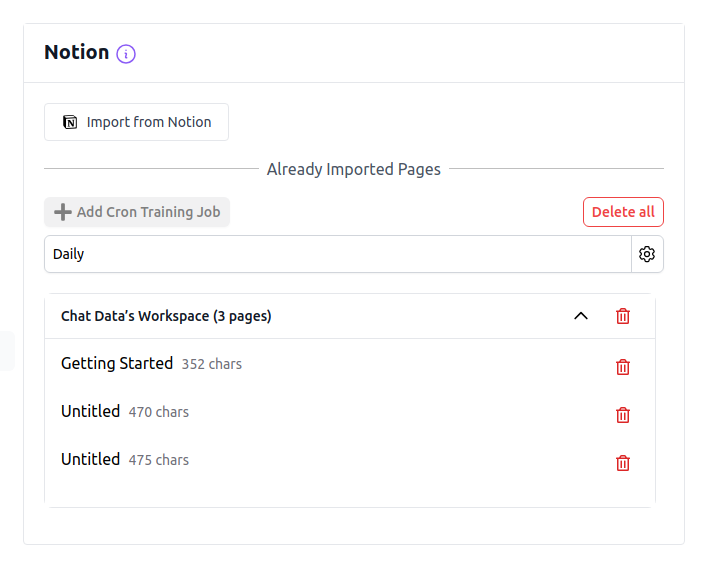Screen dimensions: 705x562
Task: Click the Notion section title
Action: click(x=77, y=52)
